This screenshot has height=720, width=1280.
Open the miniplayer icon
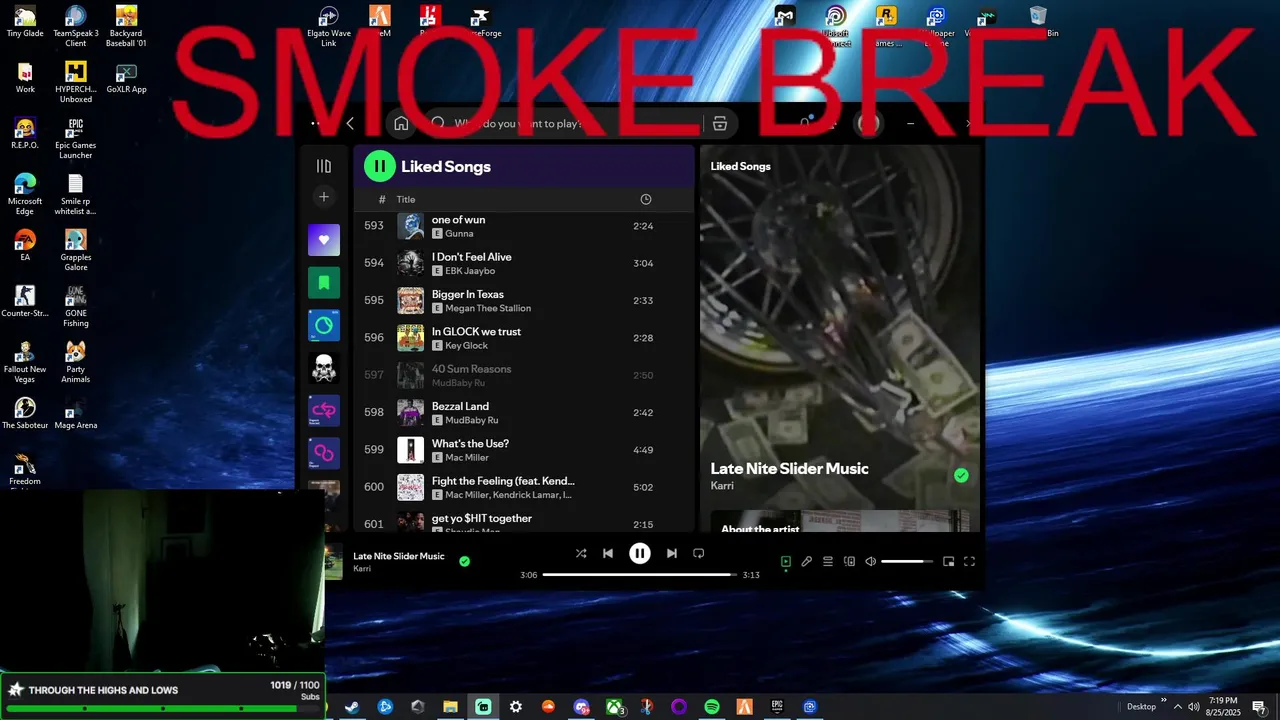tap(949, 562)
